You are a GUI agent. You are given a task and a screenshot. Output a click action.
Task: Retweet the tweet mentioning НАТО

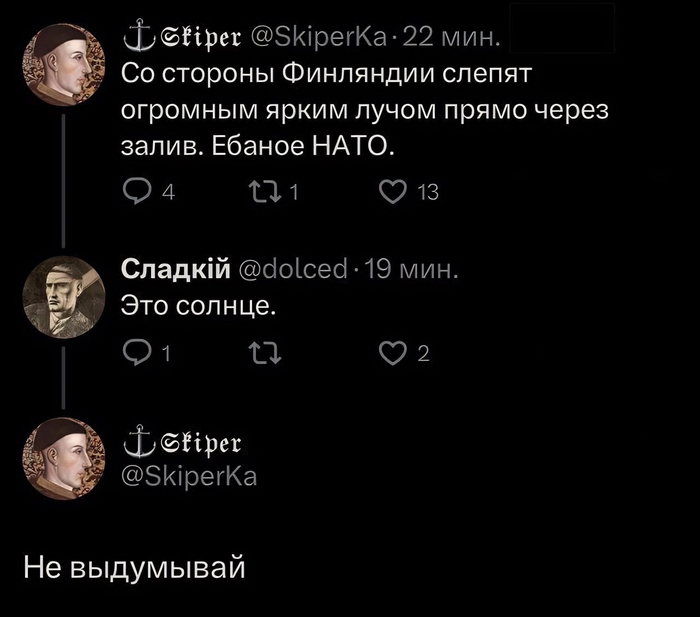(x=273, y=193)
